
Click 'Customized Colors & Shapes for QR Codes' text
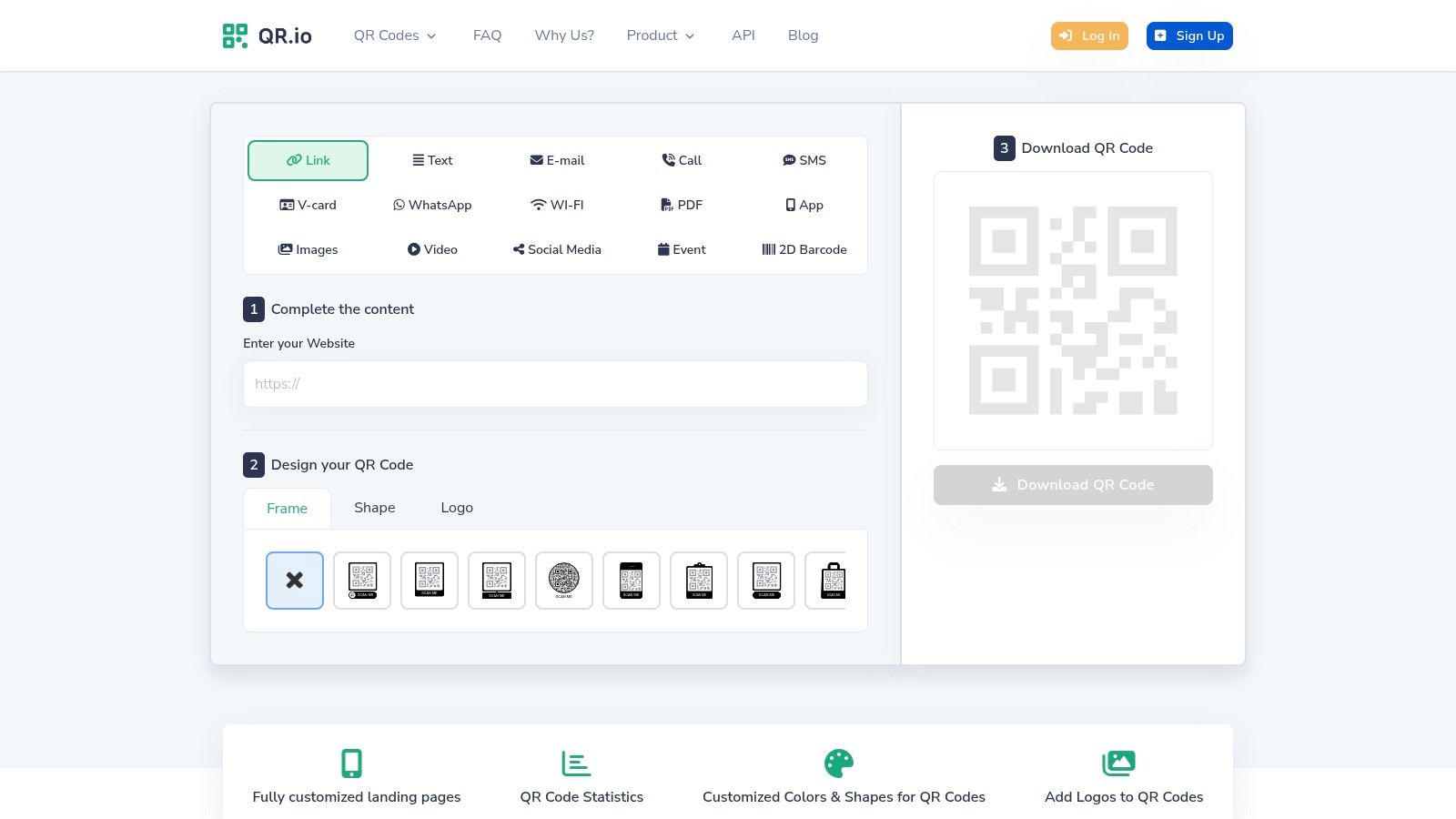pos(844,797)
